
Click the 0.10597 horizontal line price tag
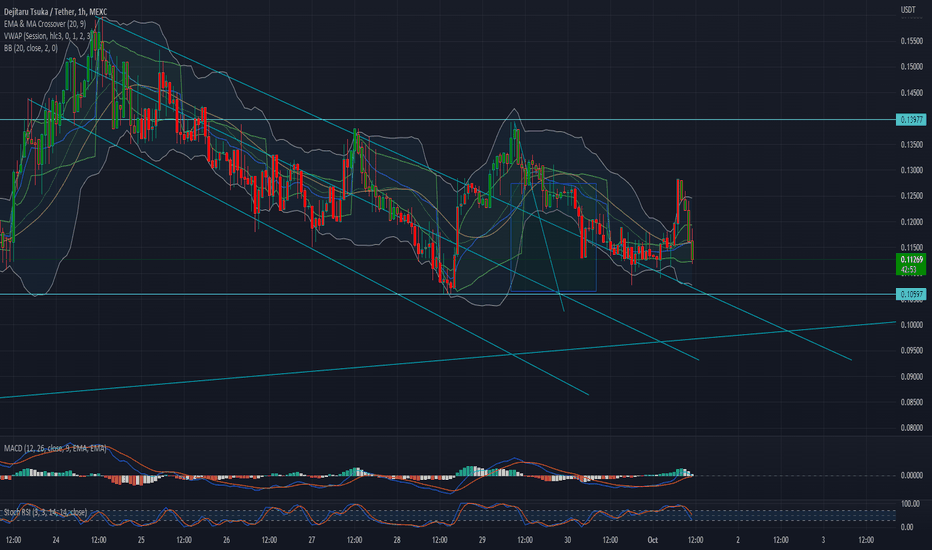pos(911,294)
